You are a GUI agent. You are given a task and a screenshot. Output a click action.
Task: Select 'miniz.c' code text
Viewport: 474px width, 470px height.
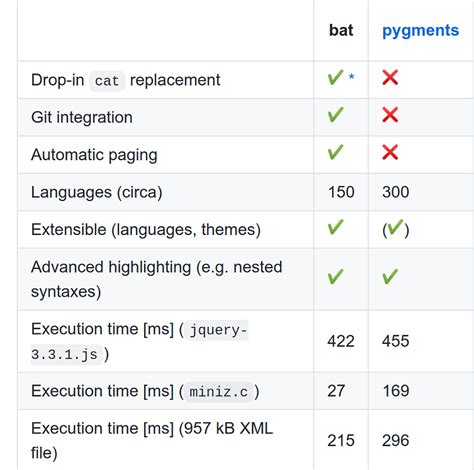click(219, 392)
